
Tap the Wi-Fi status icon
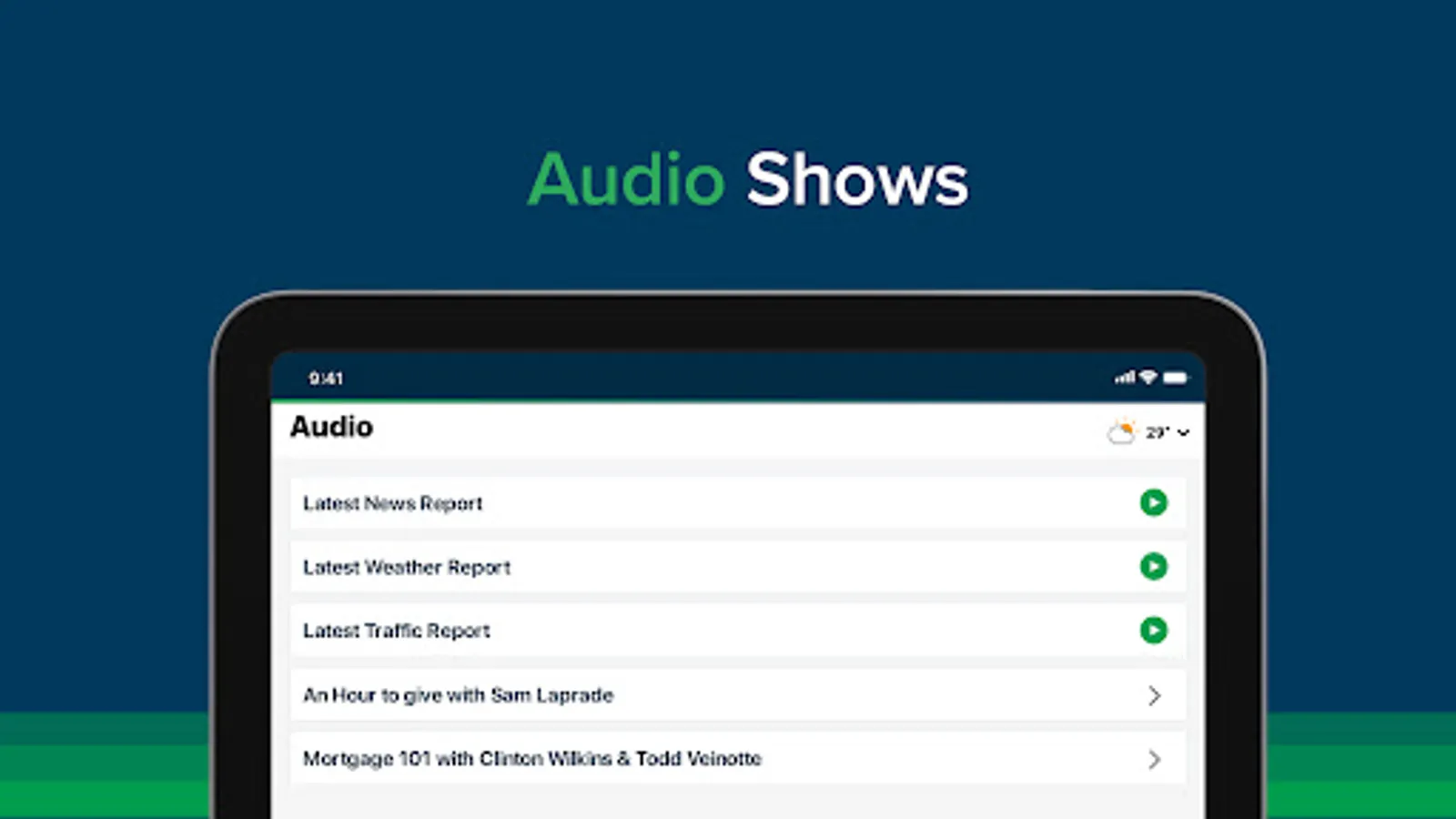[x=1148, y=377]
